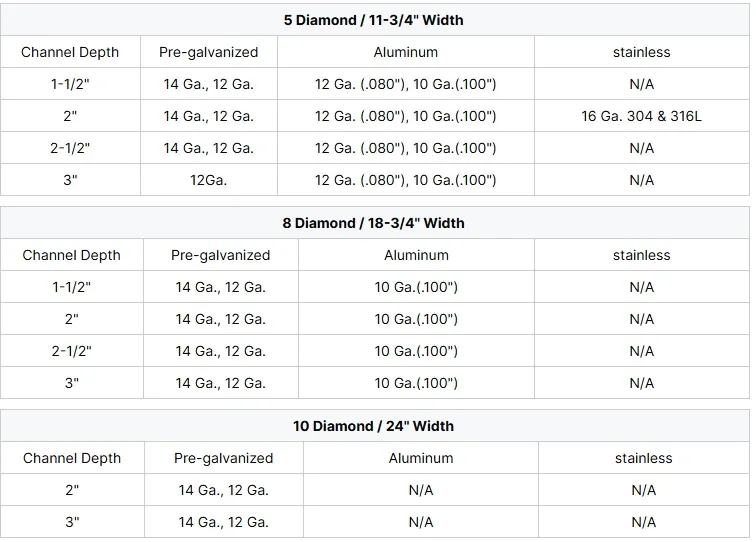
Task: Click 'stainless' header in 5 Diamond table
Action: click(x=641, y=52)
